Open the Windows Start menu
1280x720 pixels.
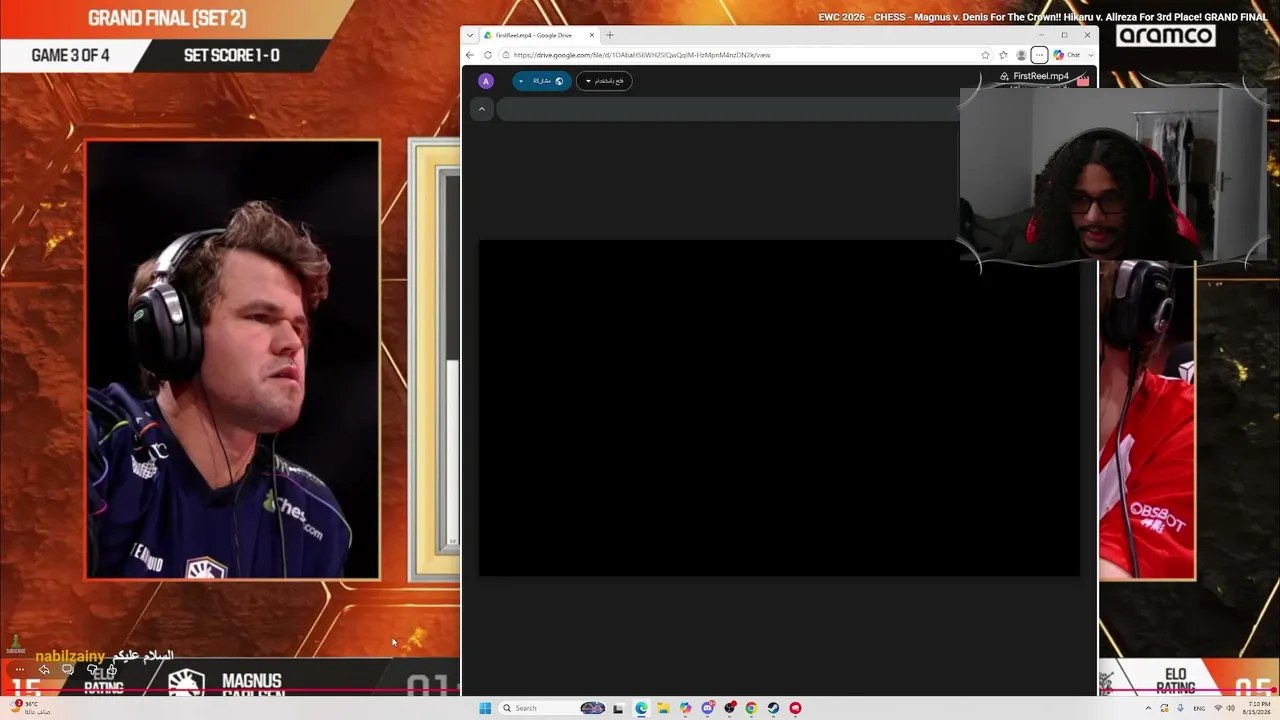pyautogui.click(x=485, y=708)
